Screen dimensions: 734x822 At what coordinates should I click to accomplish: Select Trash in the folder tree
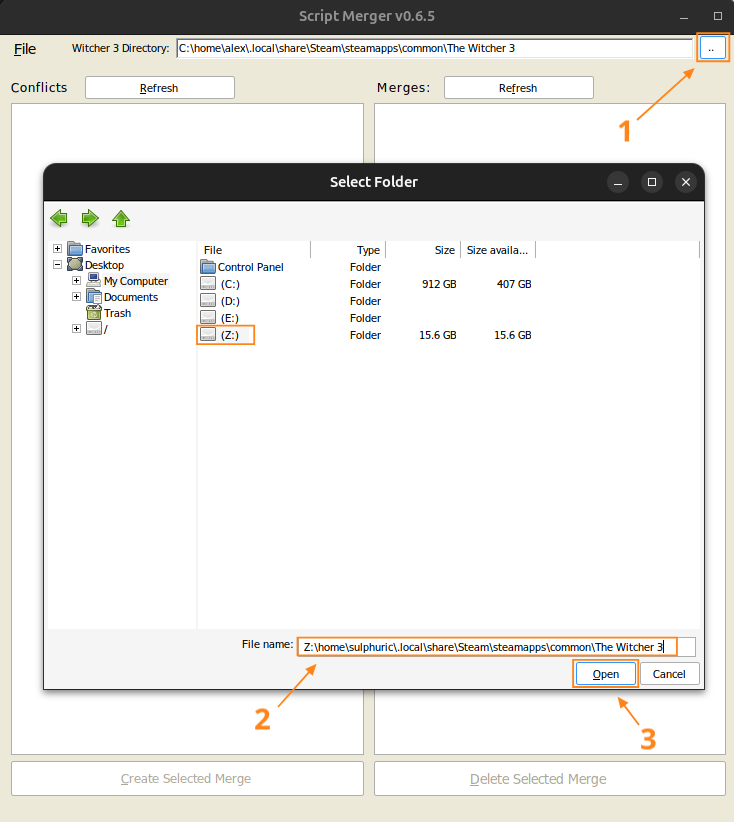click(117, 313)
